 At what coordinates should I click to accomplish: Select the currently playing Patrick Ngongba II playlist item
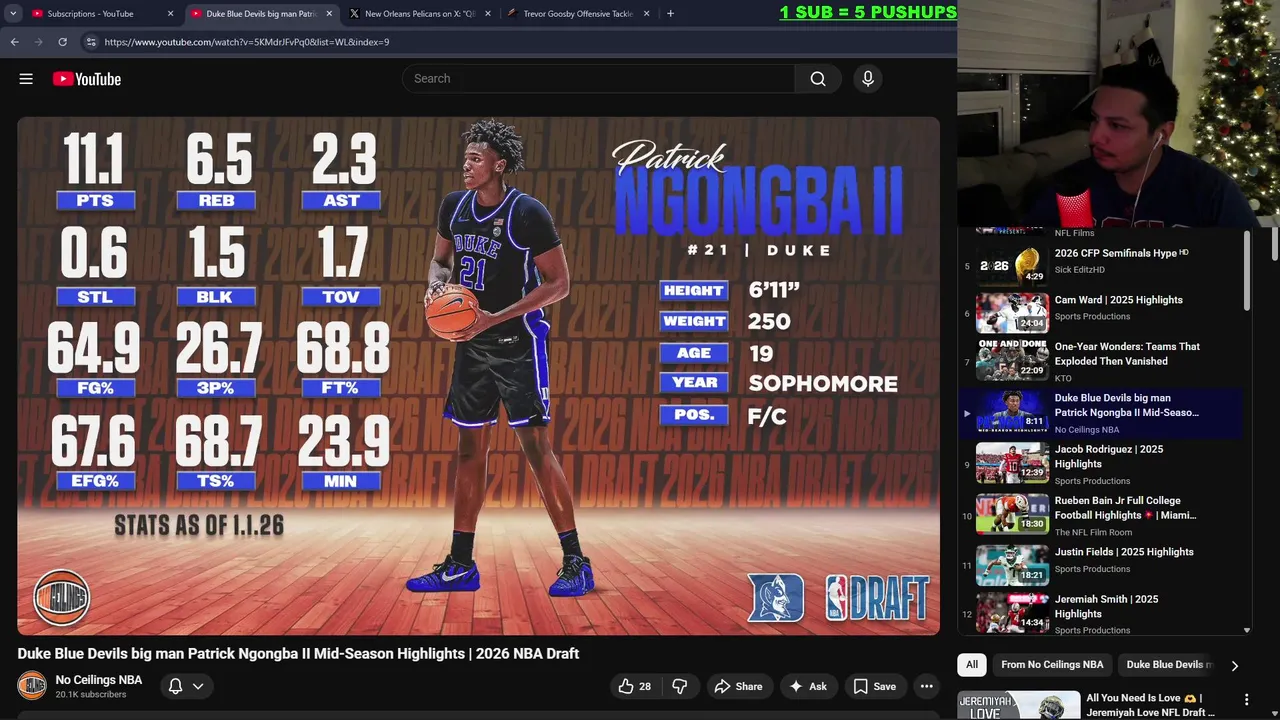1100,413
